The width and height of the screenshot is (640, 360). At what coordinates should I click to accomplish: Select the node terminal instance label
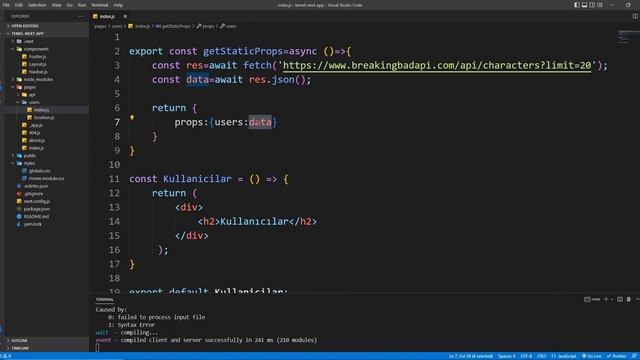coord(592,299)
